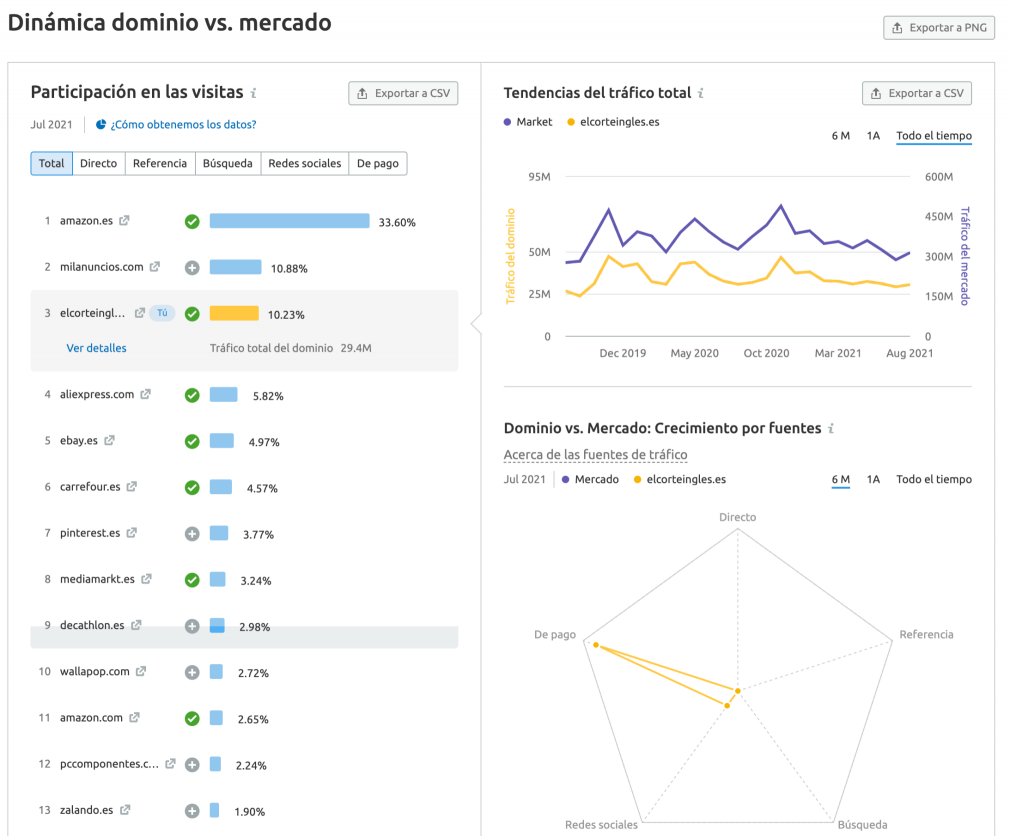Open the elcorteingles external link icon

point(139,313)
